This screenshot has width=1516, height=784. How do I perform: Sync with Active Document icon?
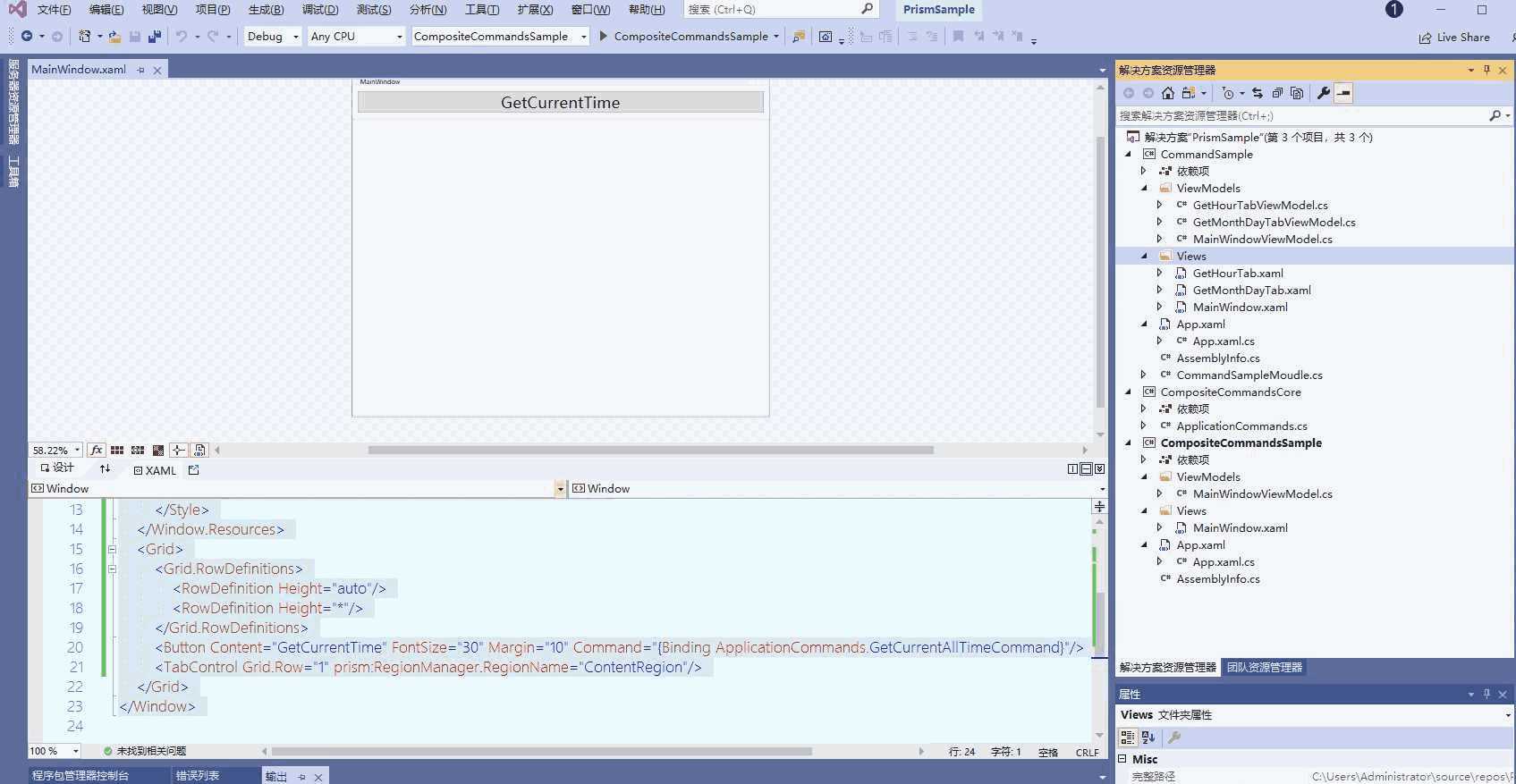(1258, 93)
